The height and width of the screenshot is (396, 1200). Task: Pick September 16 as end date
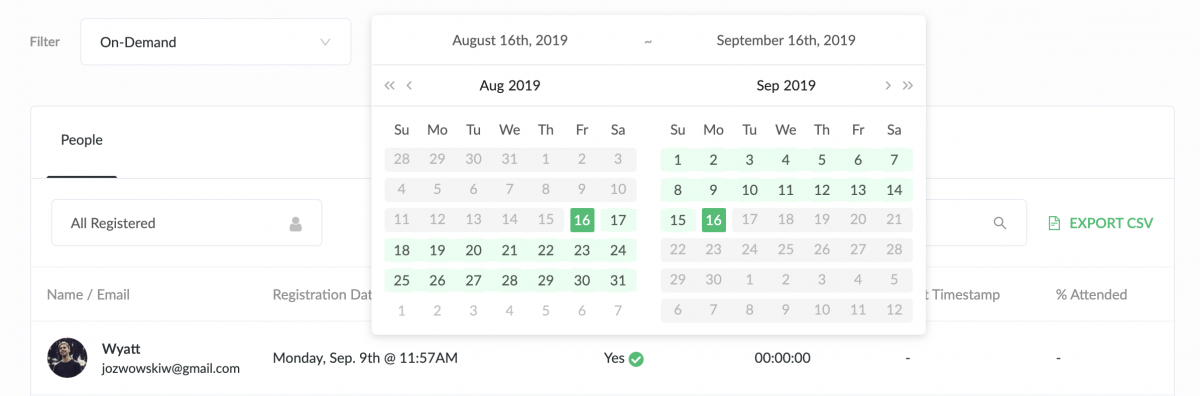714,220
